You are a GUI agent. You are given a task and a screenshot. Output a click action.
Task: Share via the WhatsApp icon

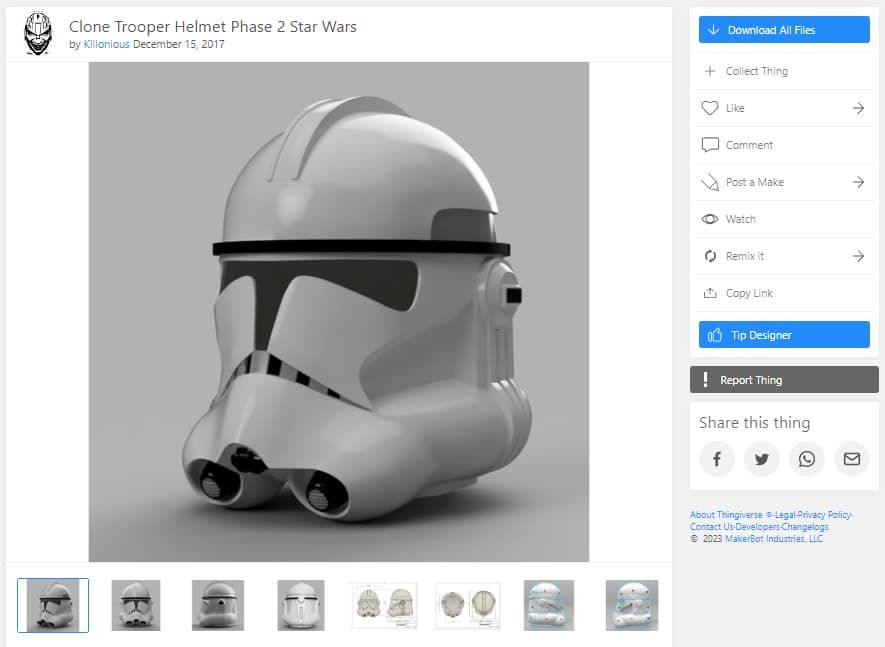tap(807, 459)
